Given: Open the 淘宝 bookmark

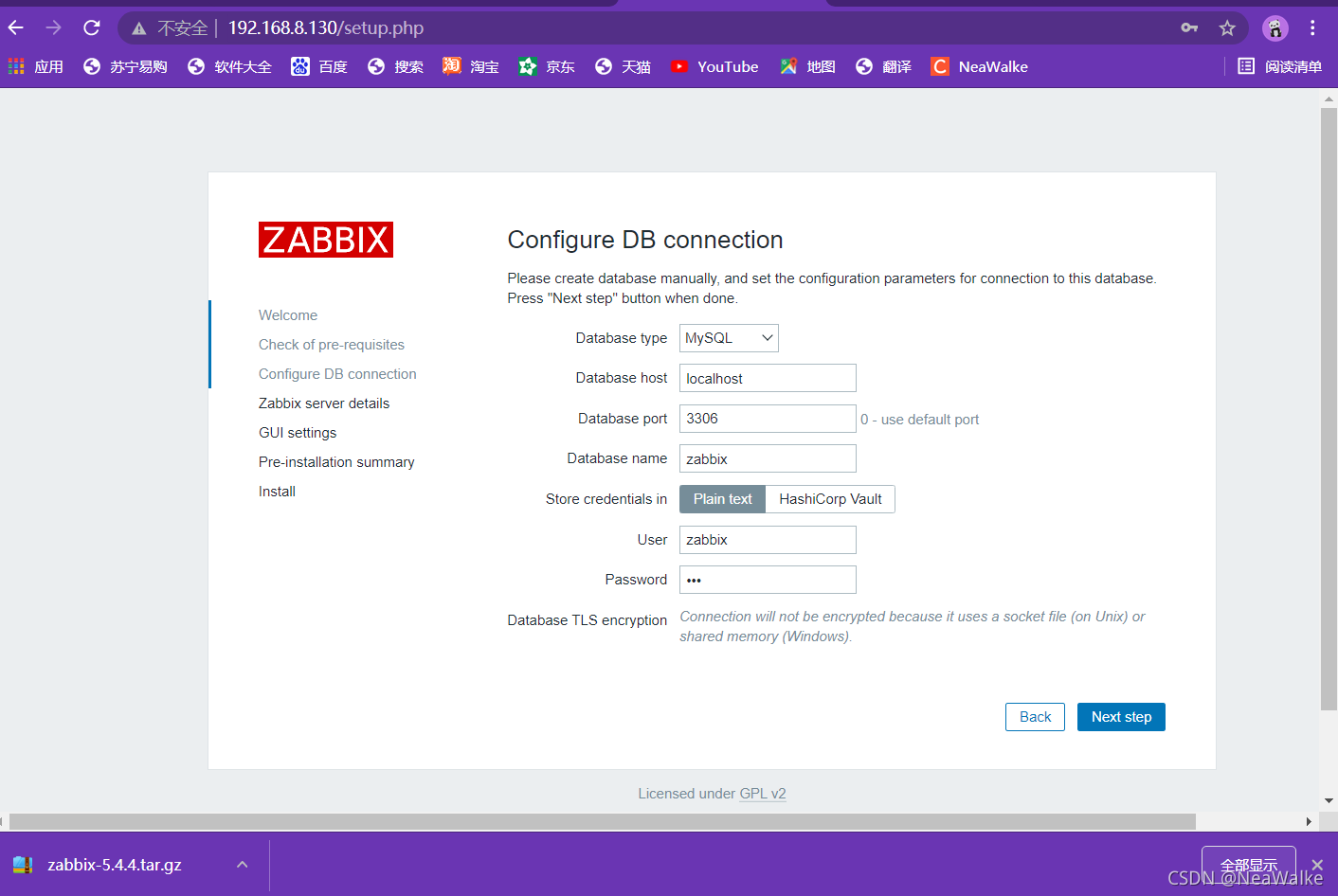Looking at the screenshot, I should tap(471, 66).
